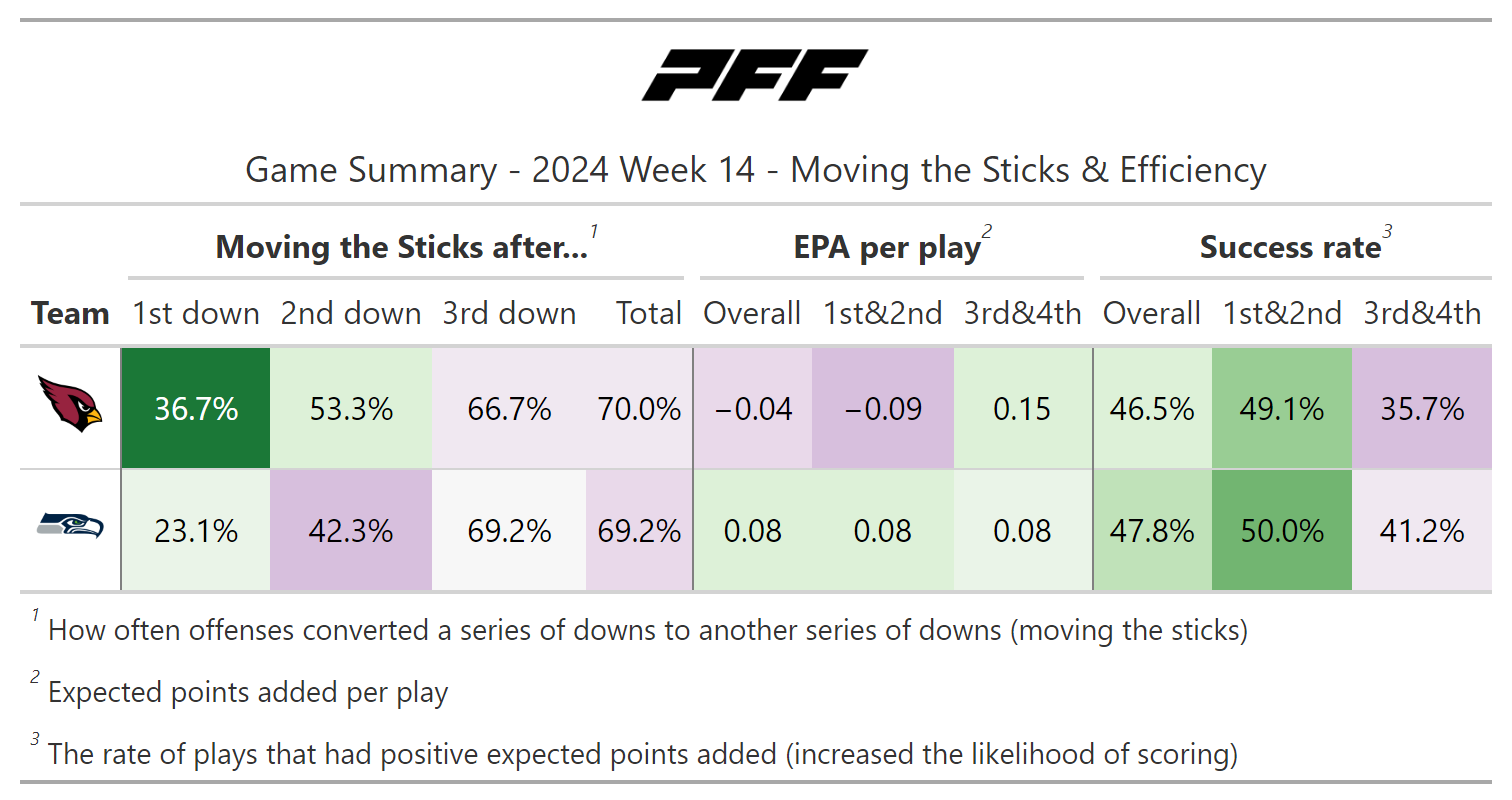Screen dimensions: 1512x800
Task: Click the footnote explaining moving the sticks
Action: [647, 631]
